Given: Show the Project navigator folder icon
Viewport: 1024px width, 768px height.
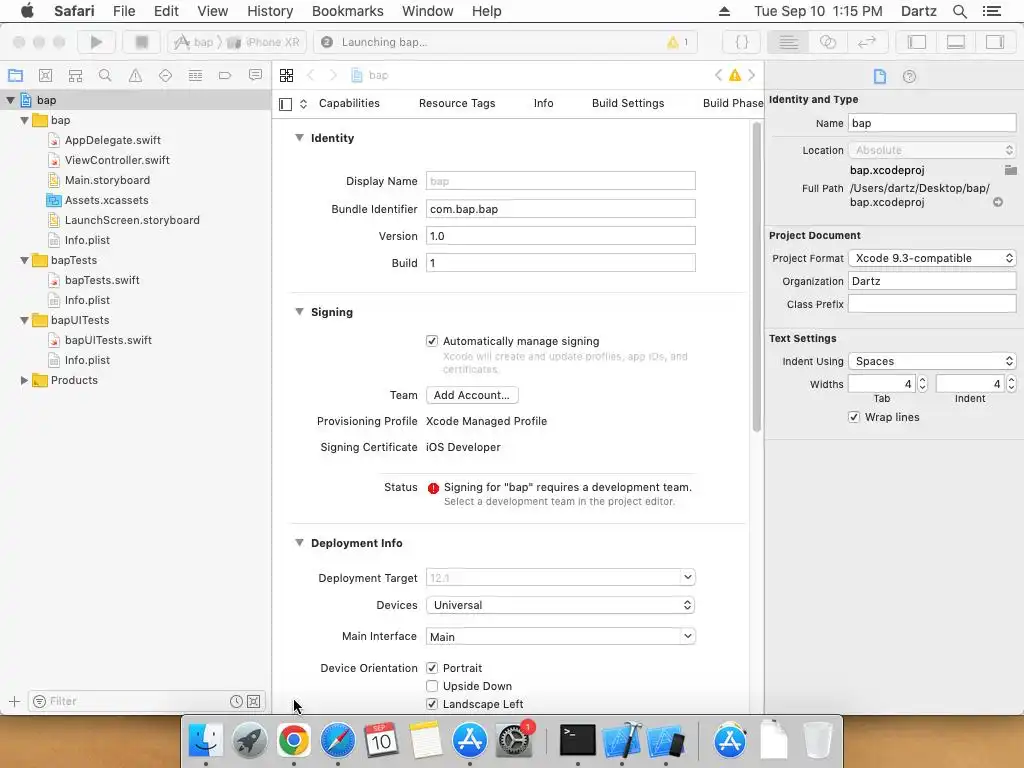Looking at the screenshot, I should (15, 75).
